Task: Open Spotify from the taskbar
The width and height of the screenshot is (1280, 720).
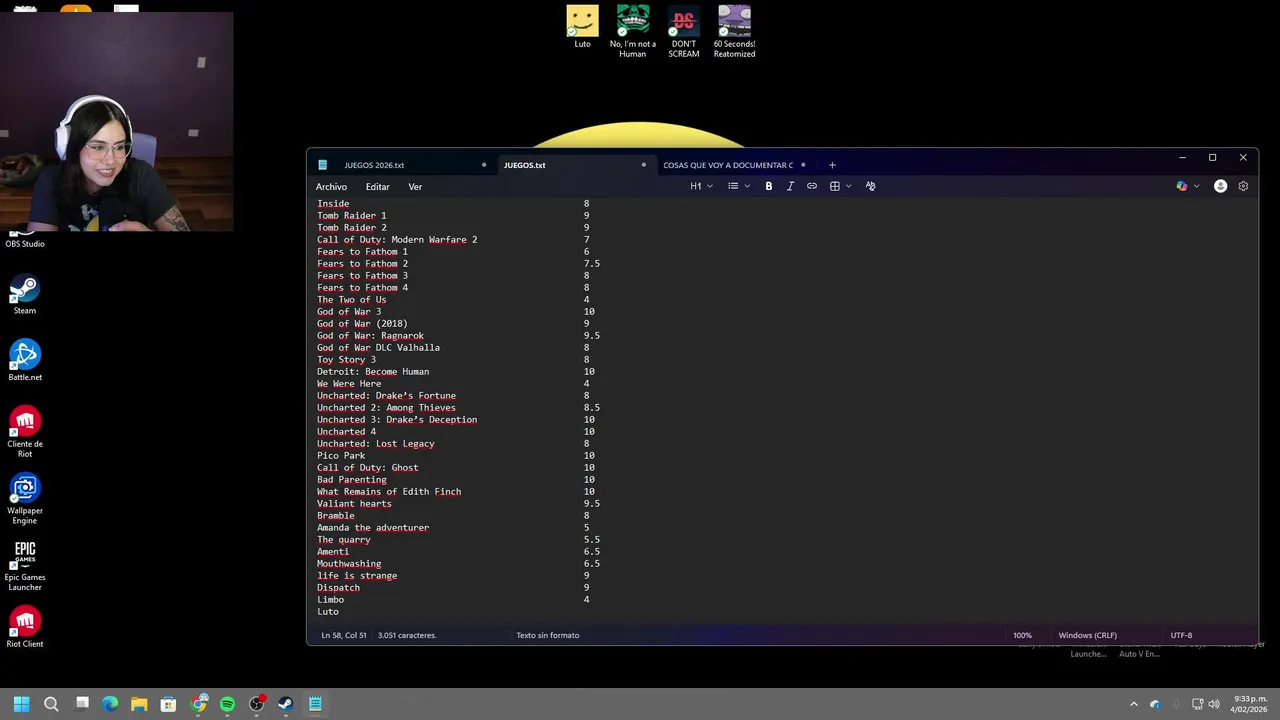Action: pyautogui.click(x=227, y=704)
